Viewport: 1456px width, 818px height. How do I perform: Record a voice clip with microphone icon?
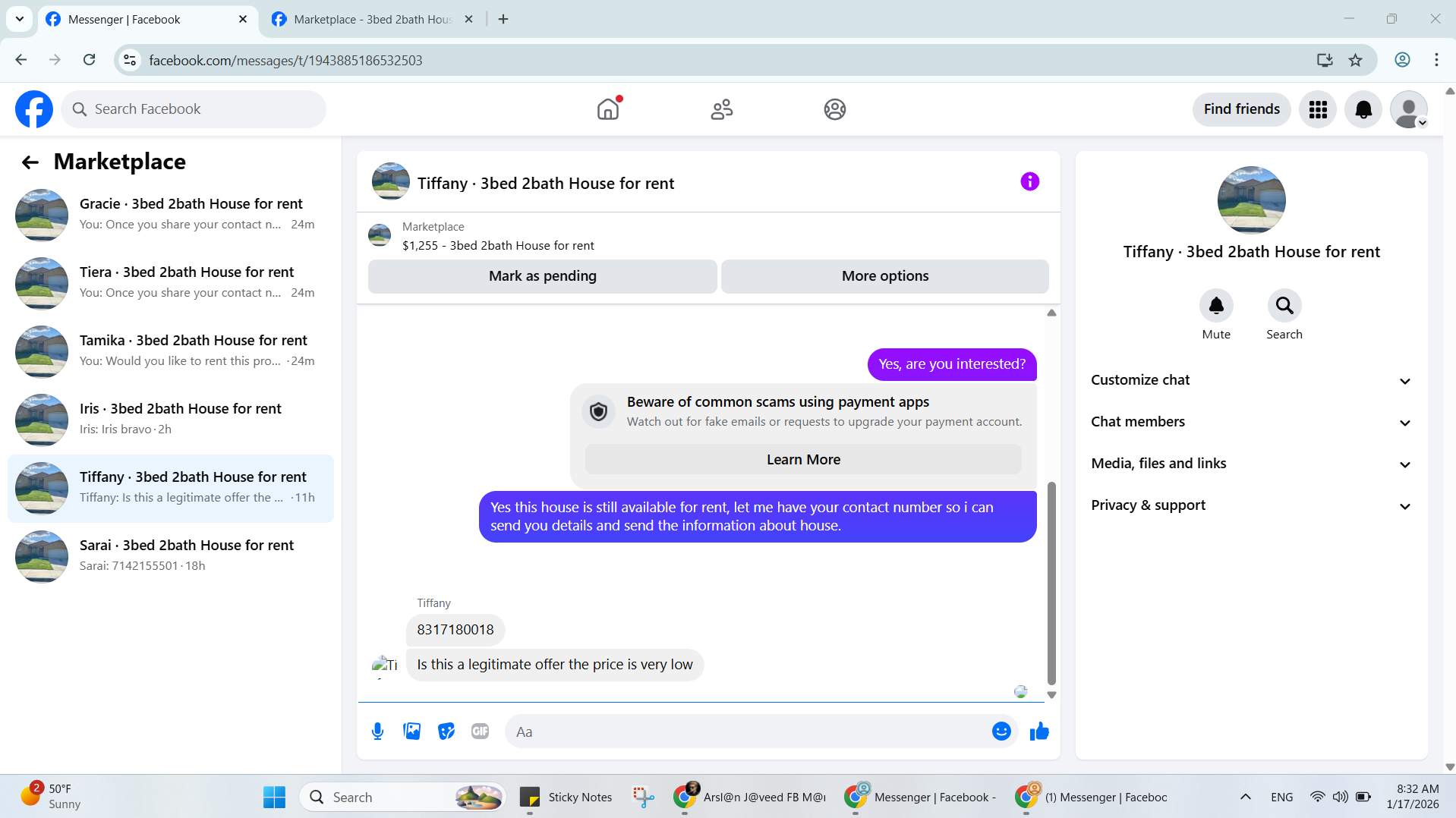point(377,731)
